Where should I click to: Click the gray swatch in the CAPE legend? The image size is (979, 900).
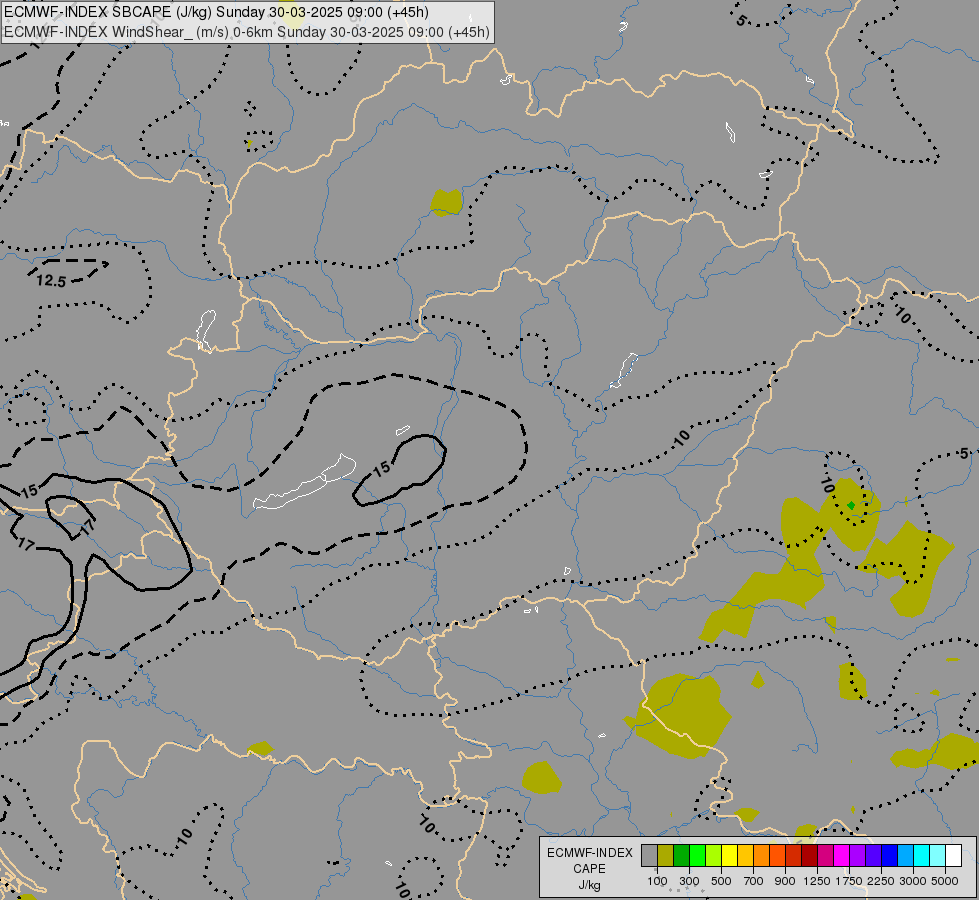coord(649,855)
